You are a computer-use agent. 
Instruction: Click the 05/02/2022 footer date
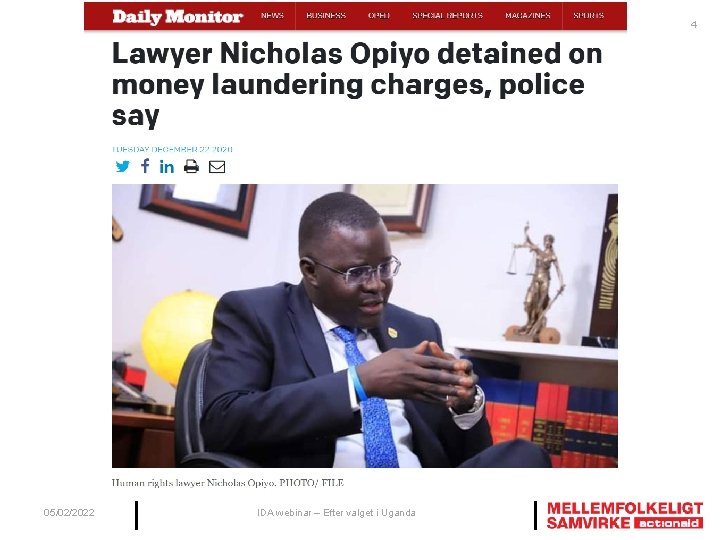coord(69,512)
